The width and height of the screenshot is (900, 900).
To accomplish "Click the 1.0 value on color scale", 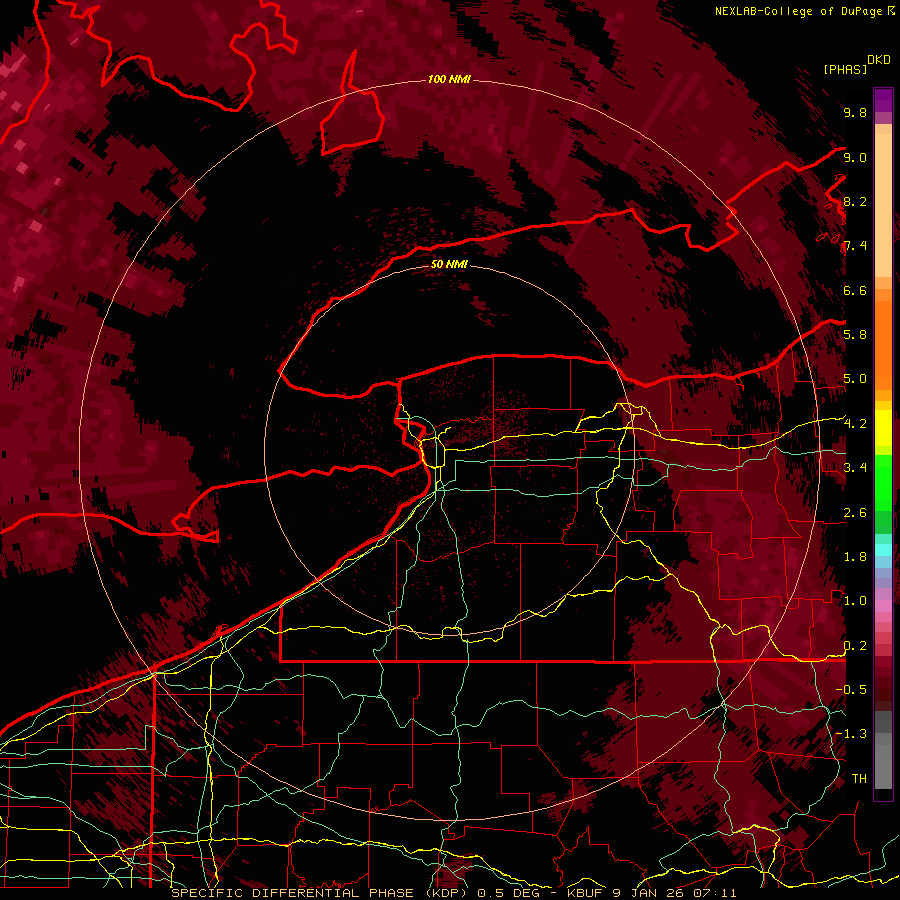I will point(855,601).
